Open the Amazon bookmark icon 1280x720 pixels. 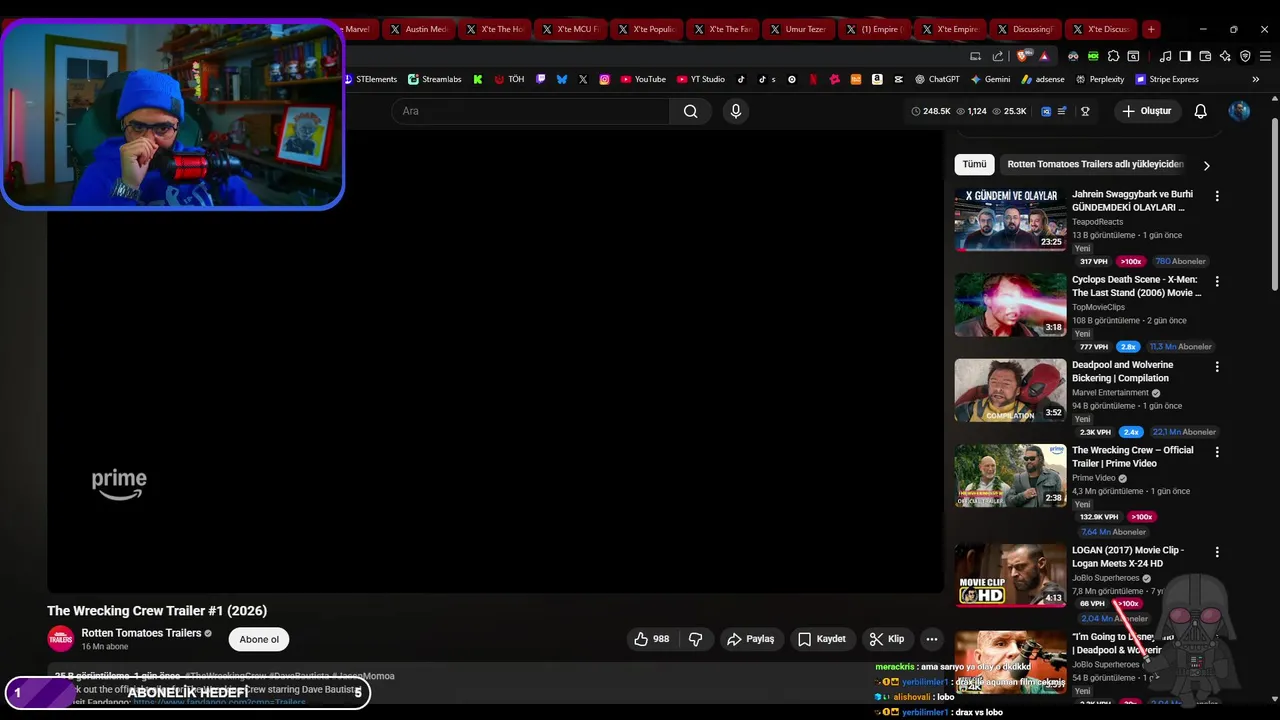tap(877, 79)
